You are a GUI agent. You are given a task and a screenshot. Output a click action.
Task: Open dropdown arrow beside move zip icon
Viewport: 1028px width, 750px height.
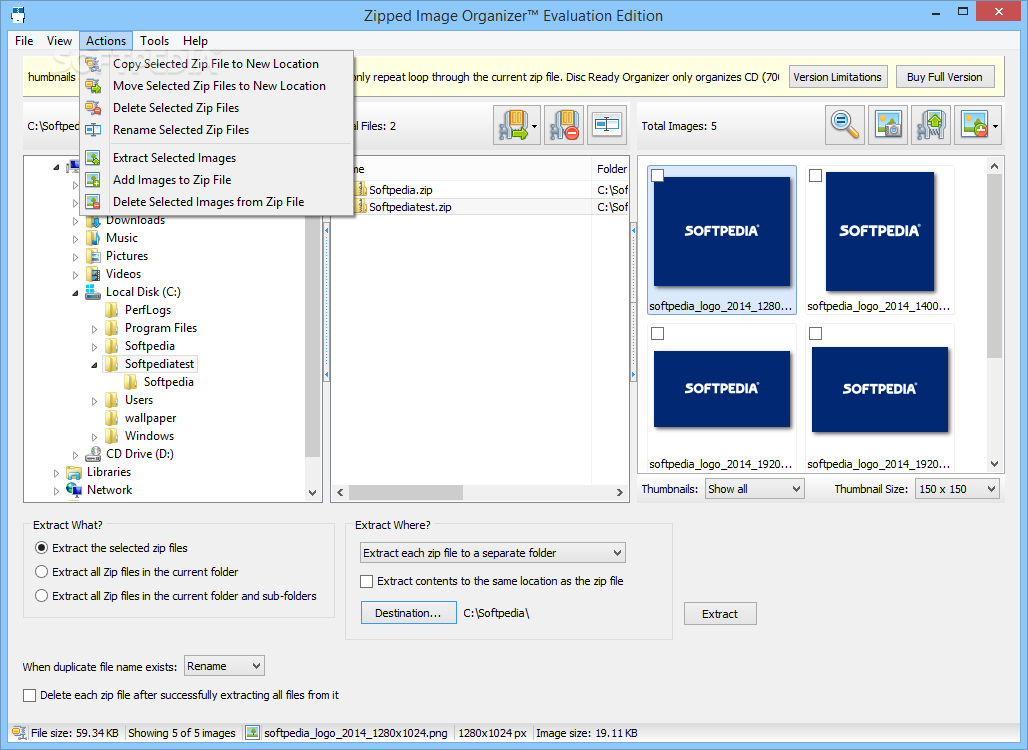pos(535,125)
